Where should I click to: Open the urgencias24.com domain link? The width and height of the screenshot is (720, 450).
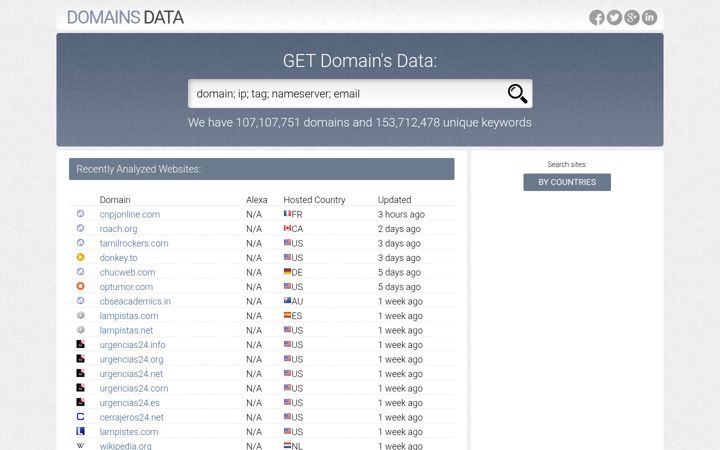[134, 388]
